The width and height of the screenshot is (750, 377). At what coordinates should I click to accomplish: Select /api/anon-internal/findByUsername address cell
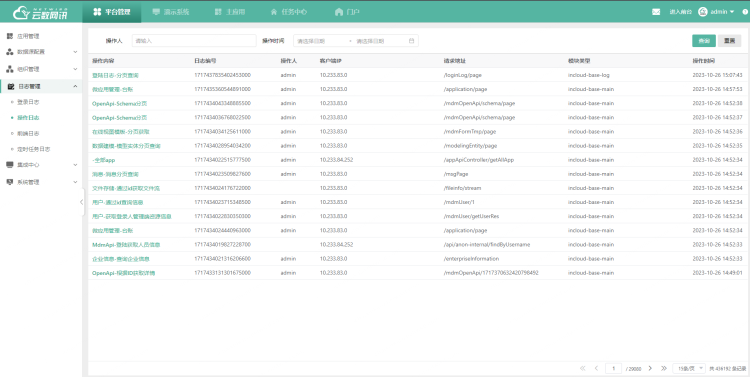[487, 244]
